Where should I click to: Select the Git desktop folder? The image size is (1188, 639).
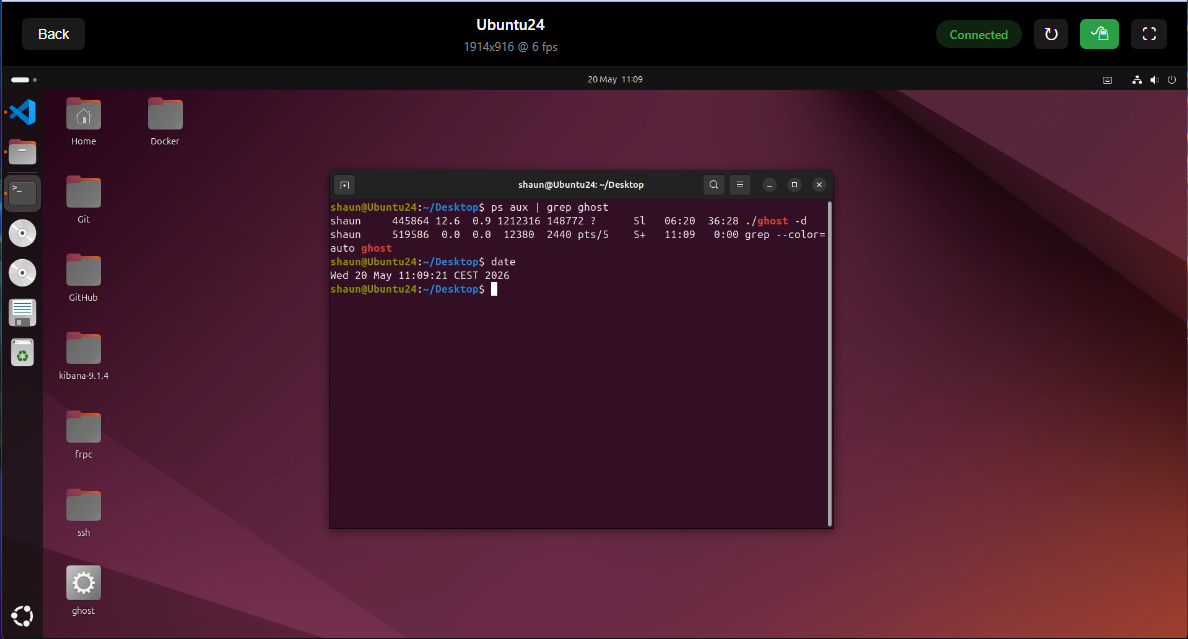(x=83, y=199)
